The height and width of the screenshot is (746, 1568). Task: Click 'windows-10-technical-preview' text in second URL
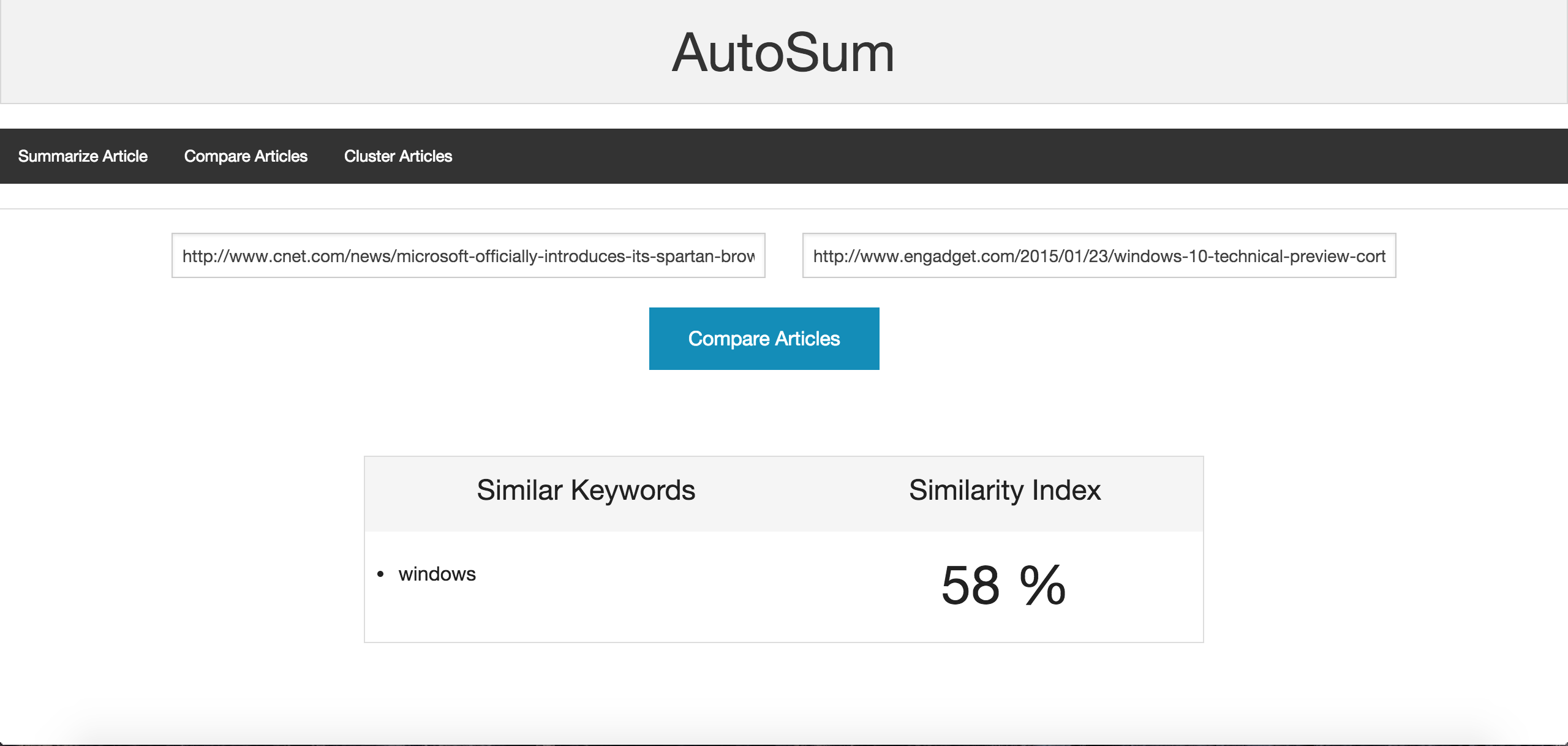pyautogui.click(x=1231, y=256)
